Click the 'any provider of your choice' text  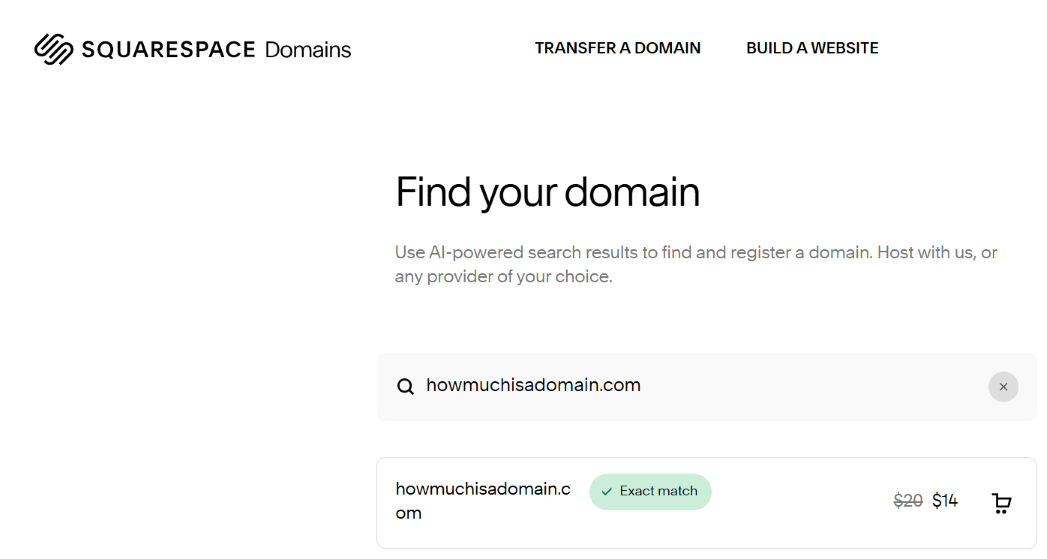click(503, 276)
